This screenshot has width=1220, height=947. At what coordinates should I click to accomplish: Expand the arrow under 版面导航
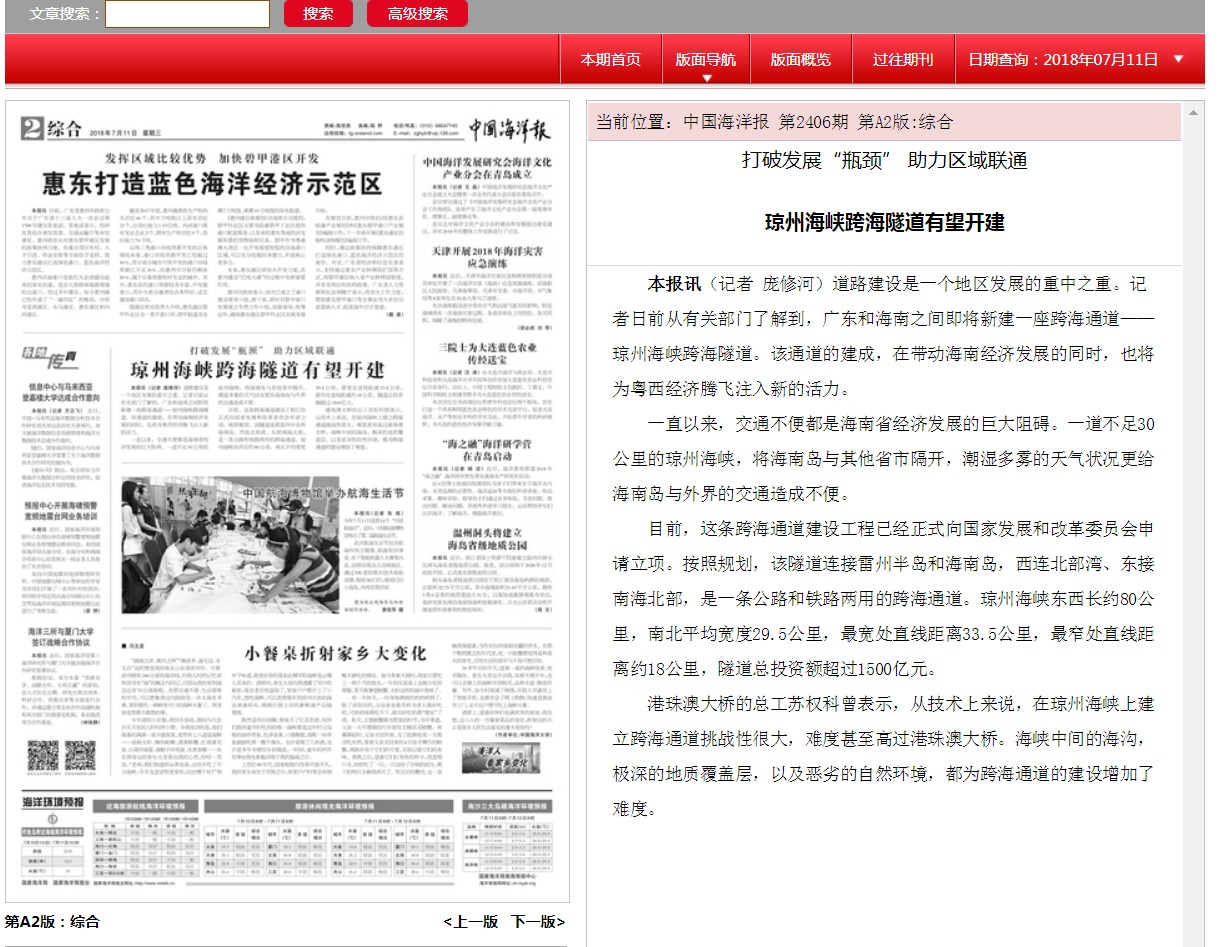pos(707,78)
